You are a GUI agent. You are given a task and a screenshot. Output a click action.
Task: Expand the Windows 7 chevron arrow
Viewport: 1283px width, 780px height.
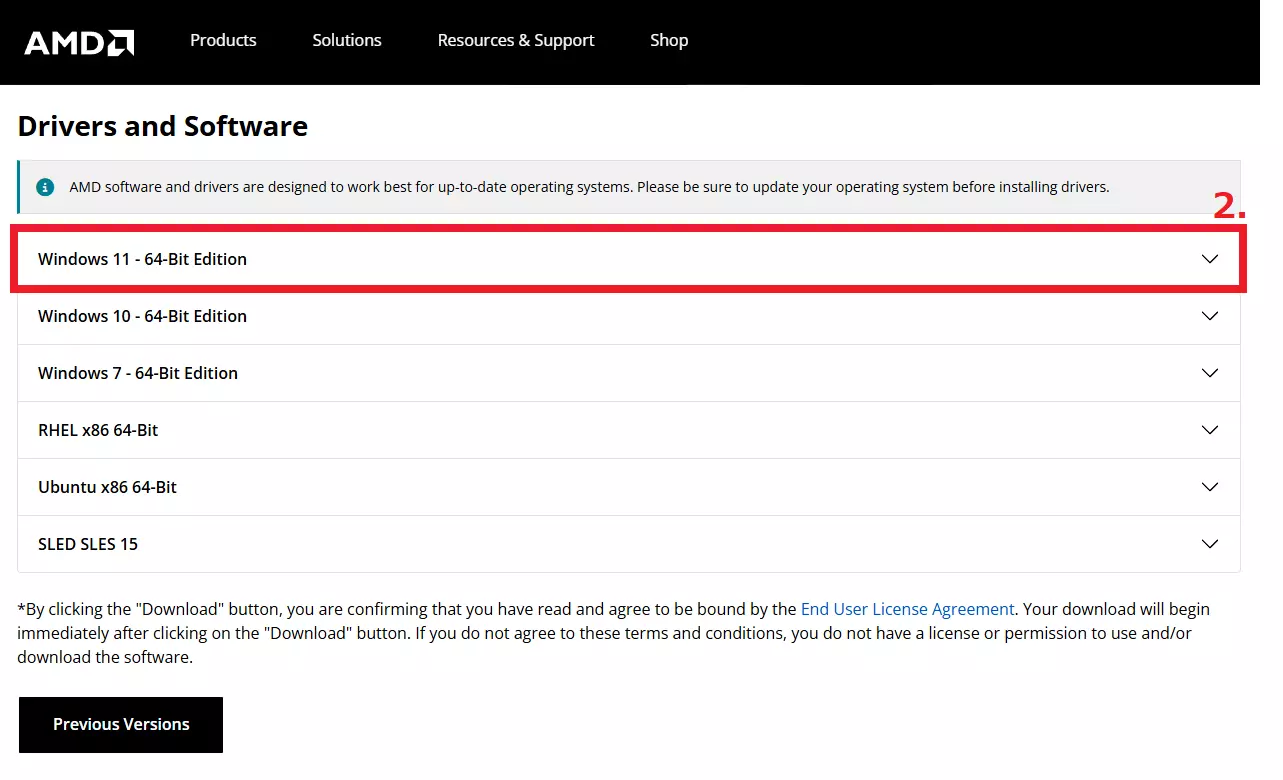click(x=1210, y=373)
